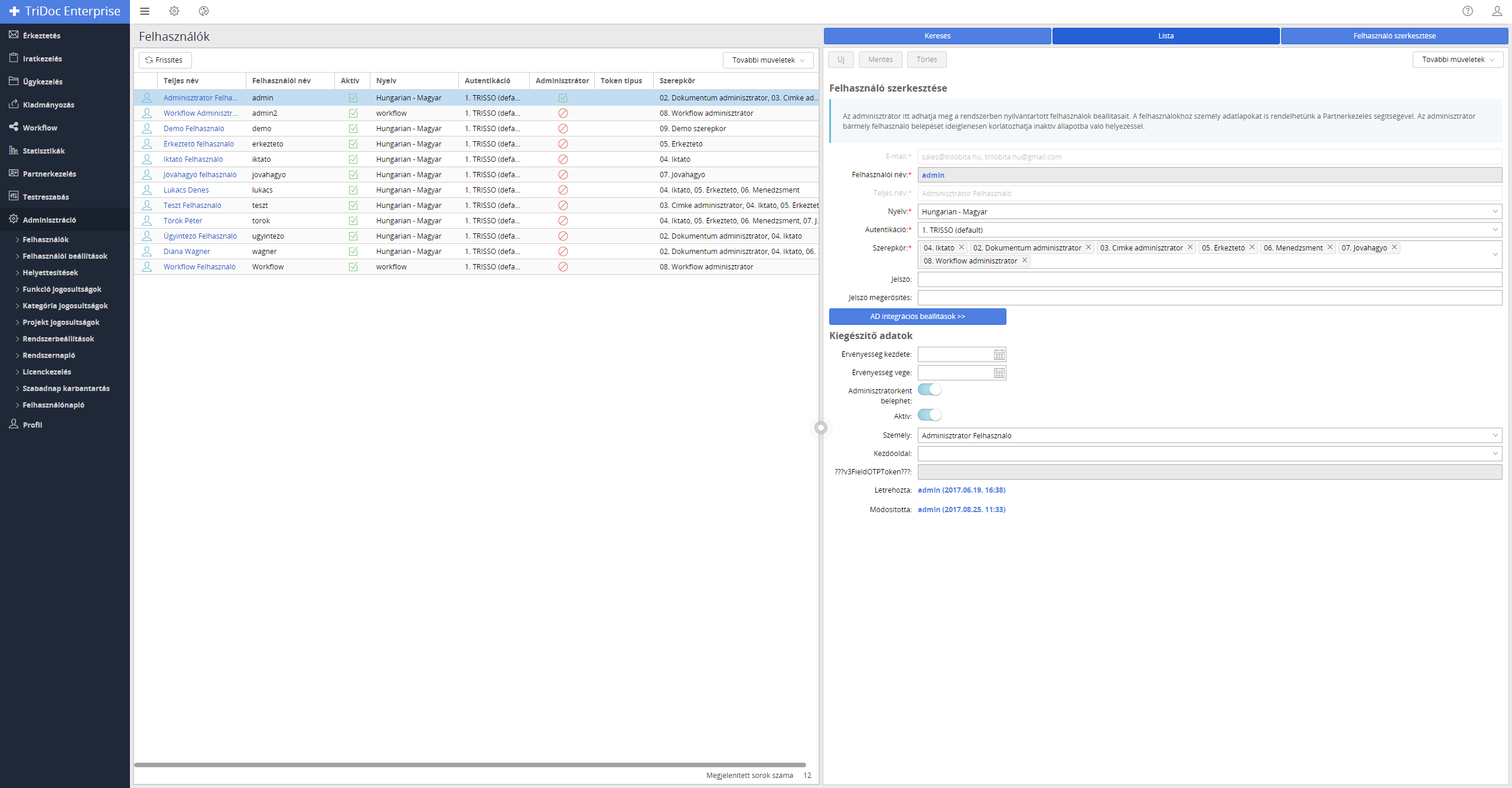Open the Lukacs Denes user link
The image size is (1512, 788).
coord(186,190)
